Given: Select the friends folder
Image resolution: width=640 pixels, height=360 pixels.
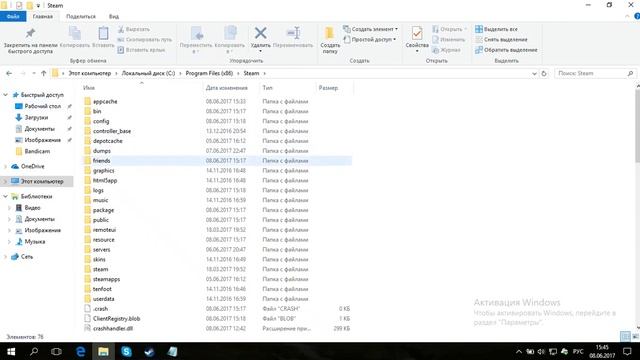Looking at the screenshot, I should 101,161.
